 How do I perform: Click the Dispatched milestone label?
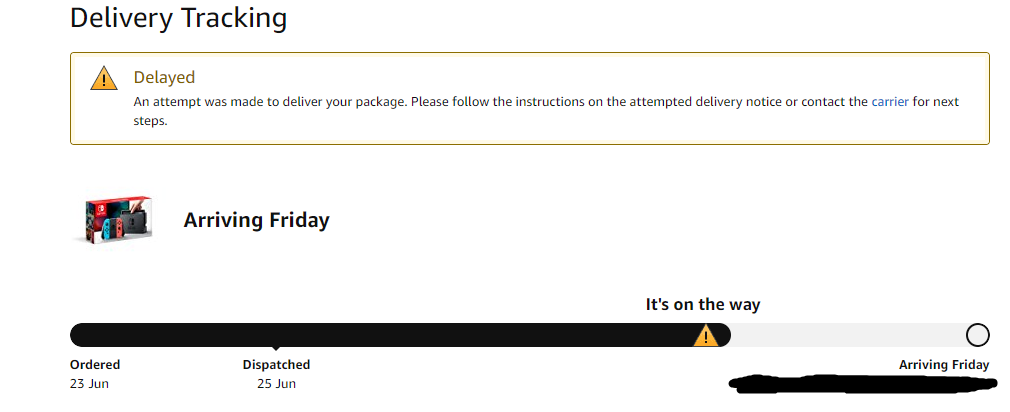pyautogui.click(x=276, y=365)
